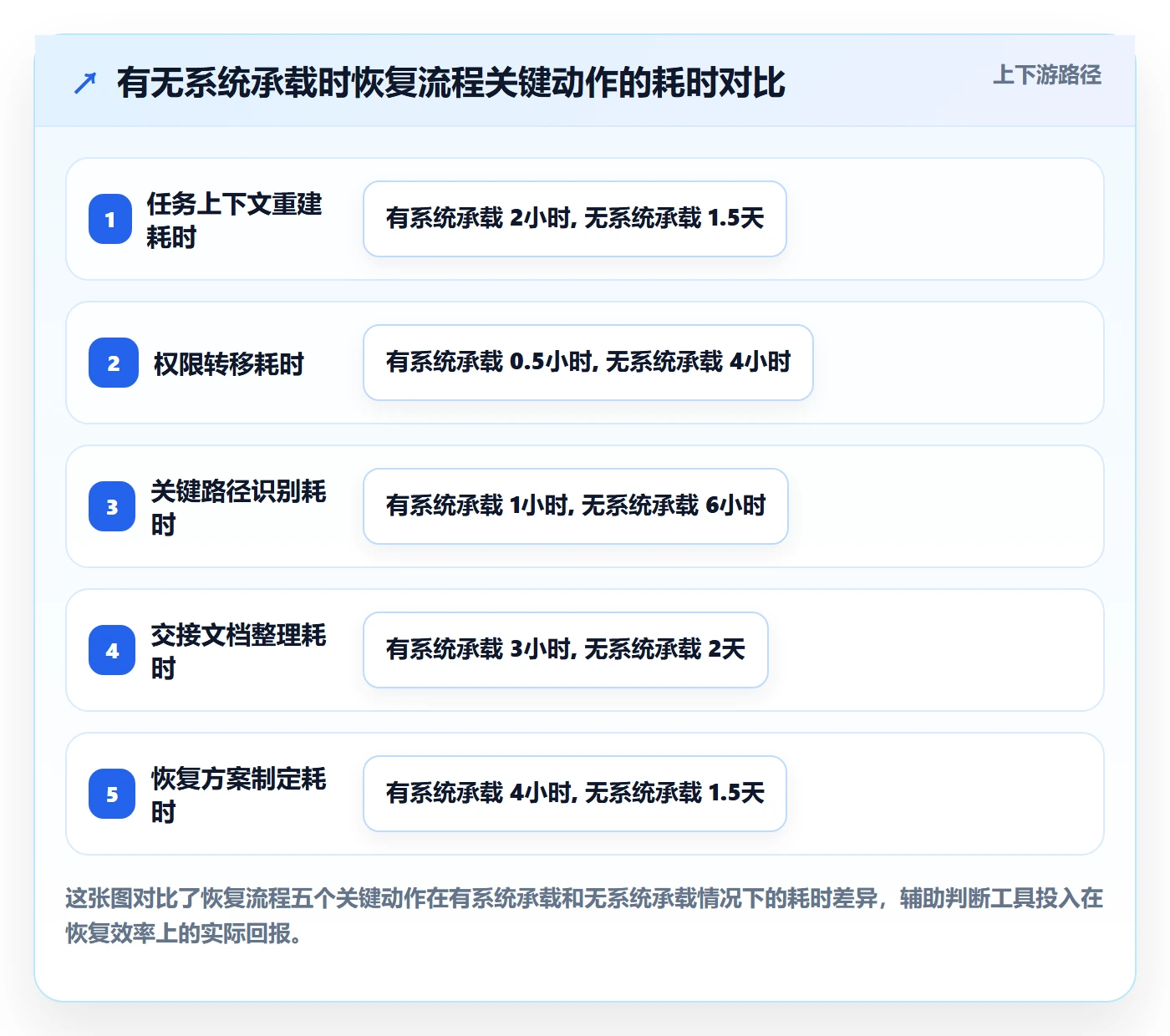The height and width of the screenshot is (1036, 1170).
Task: Click the value box 有系统承载 0.5小时, 无系统承载 4小时
Action: 588,363
